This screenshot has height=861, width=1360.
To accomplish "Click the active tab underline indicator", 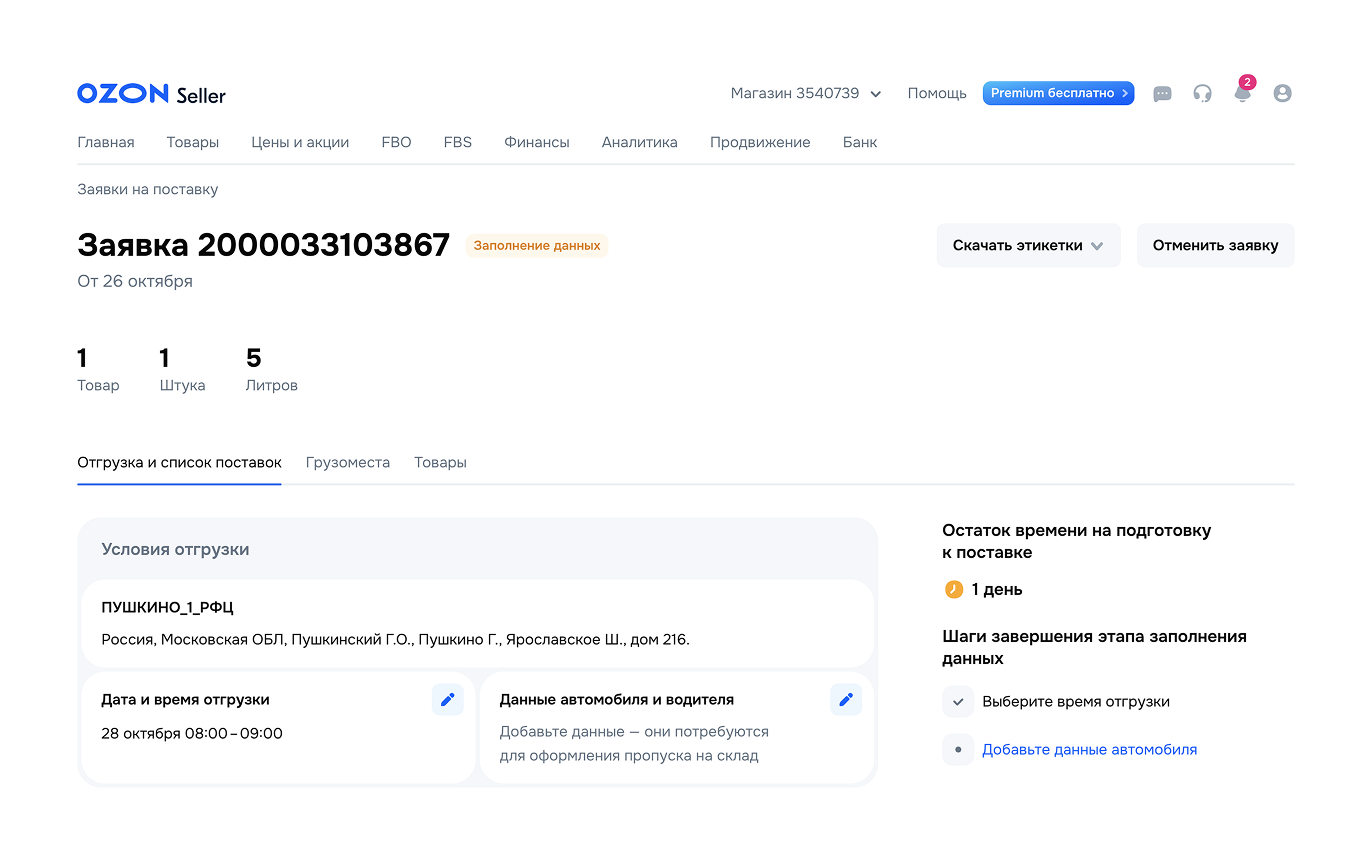I will (x=179, y=484).
